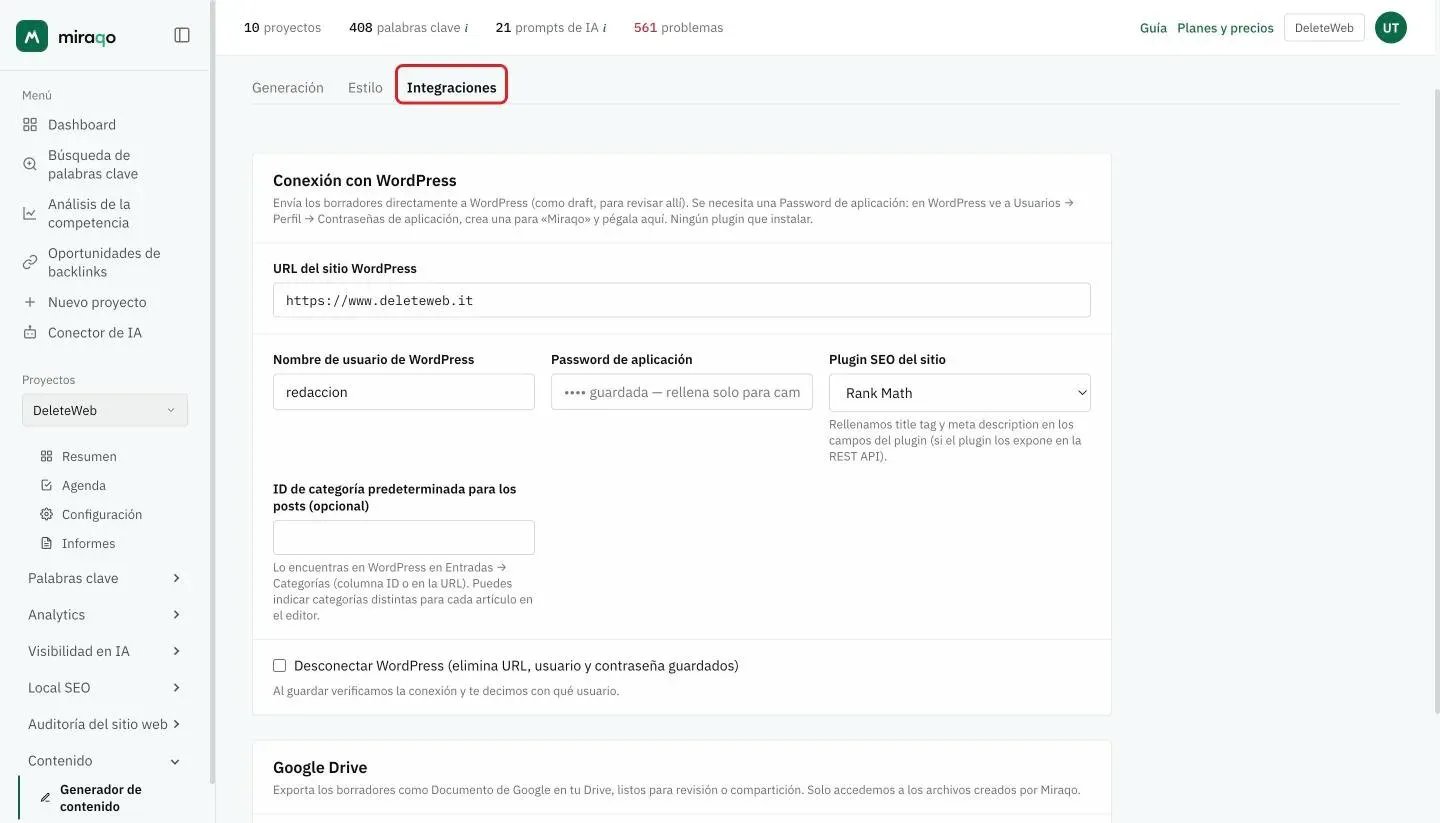This screenshot has height=823, width=1440.
Task: Switch to the Generación tab
Action: 288,87
